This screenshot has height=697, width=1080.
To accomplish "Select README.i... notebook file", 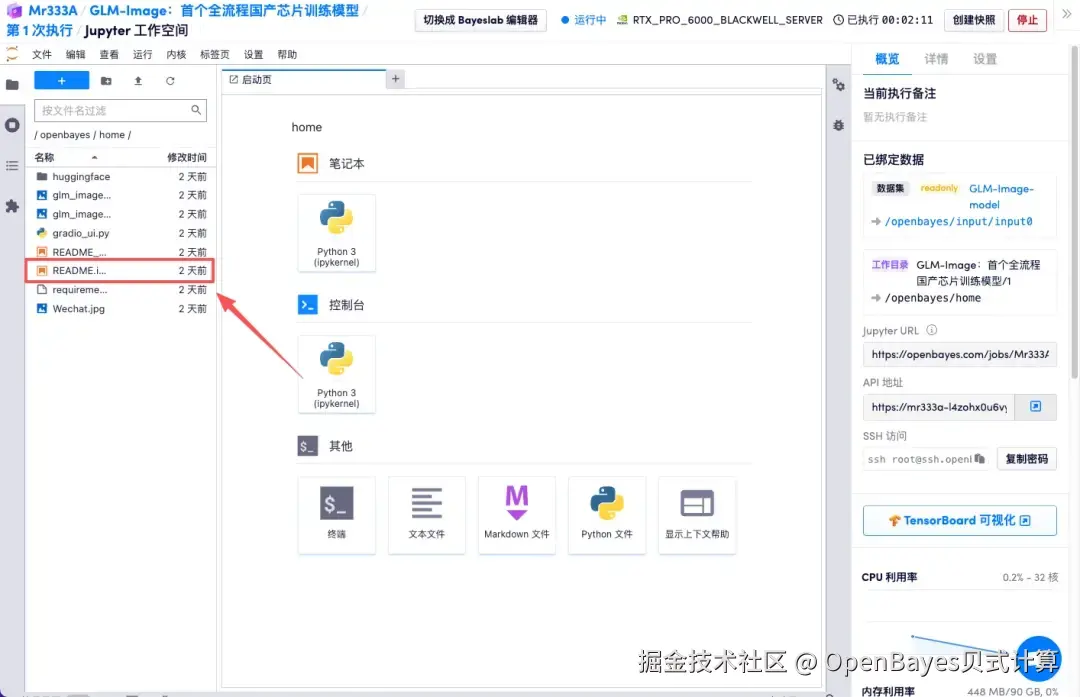I will click(121, 271).
